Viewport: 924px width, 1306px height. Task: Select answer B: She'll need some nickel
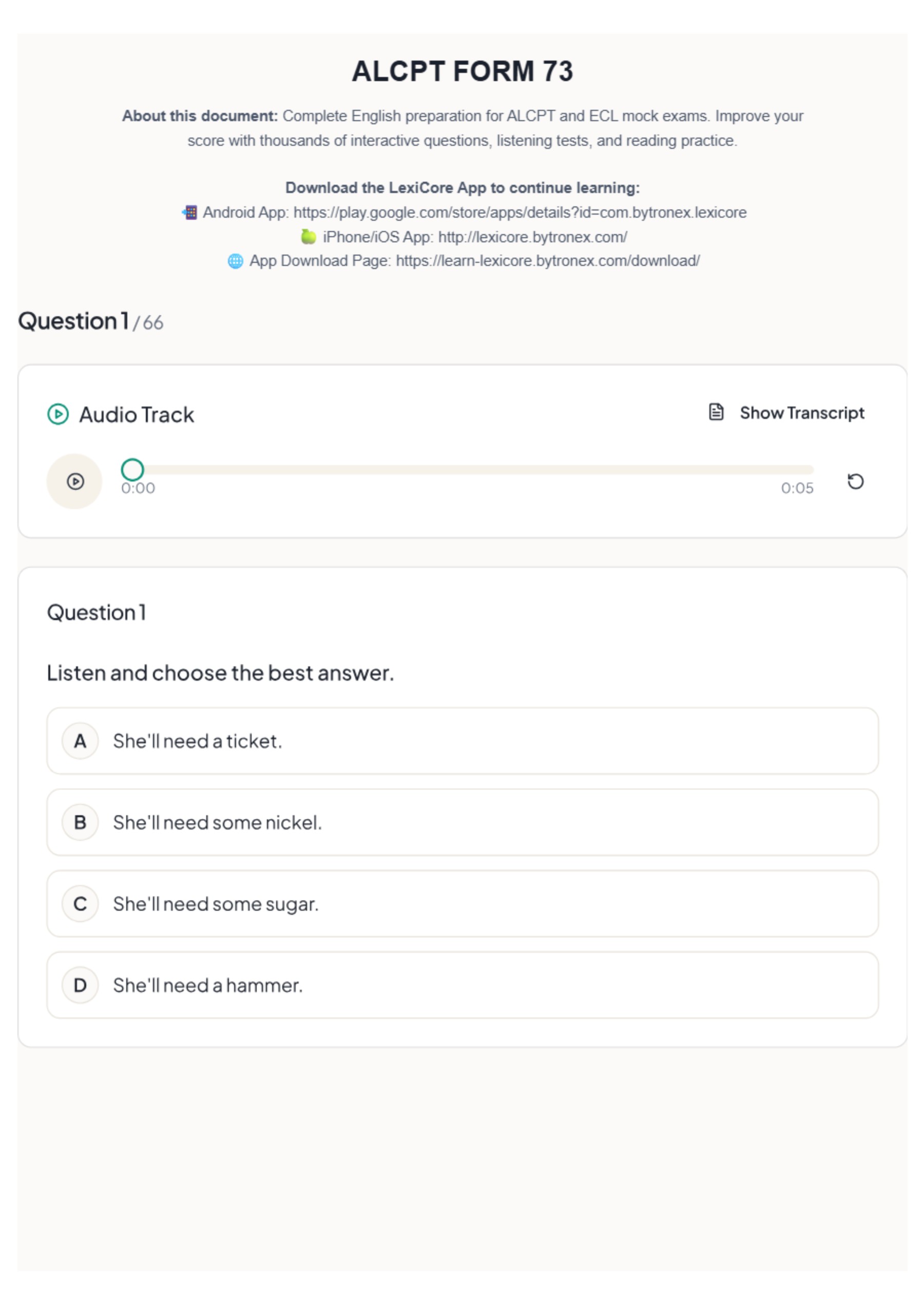tap(462, 822)
